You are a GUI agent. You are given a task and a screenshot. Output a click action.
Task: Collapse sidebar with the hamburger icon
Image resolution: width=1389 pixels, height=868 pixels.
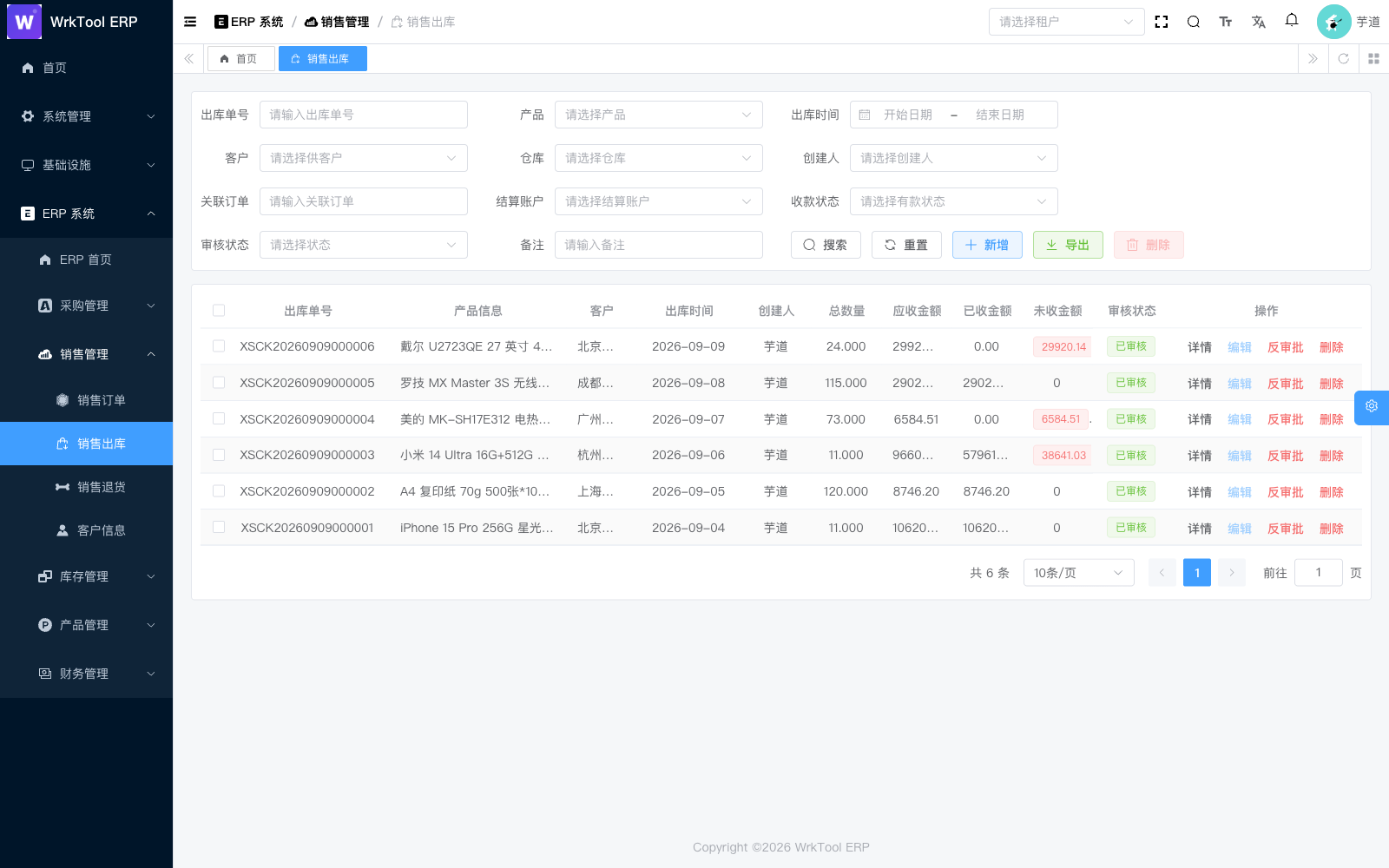[x=190, y=22]
